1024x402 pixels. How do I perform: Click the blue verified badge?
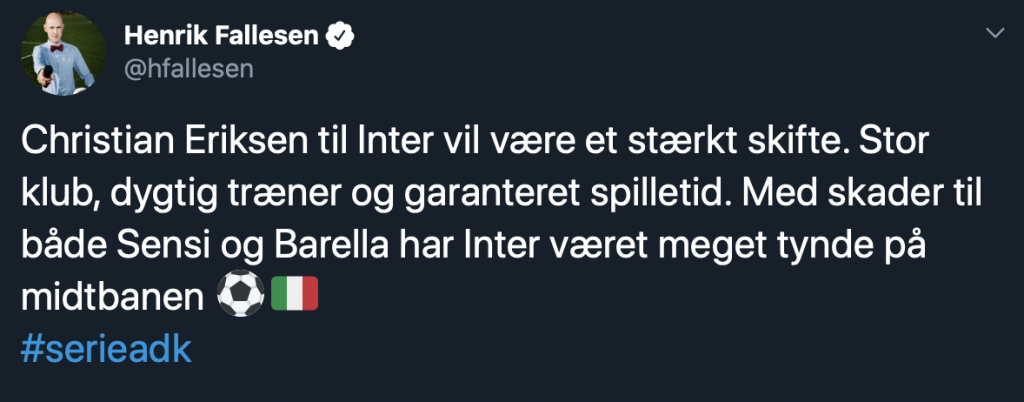click(340, 37)
